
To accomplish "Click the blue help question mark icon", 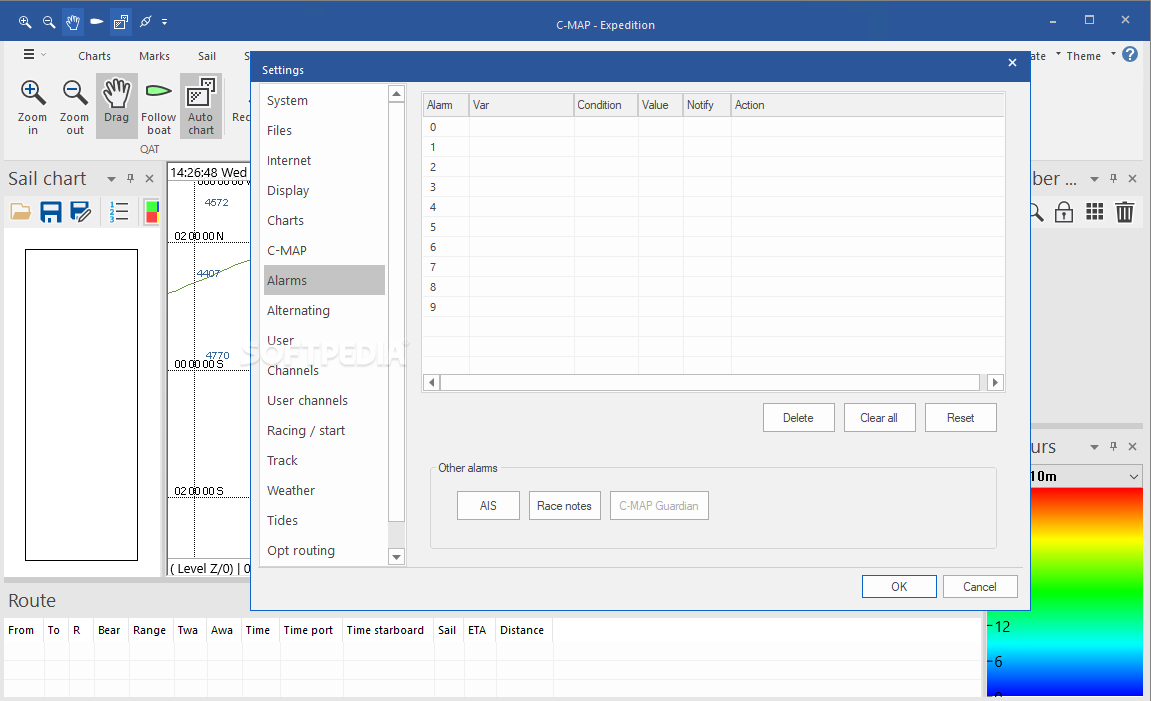I will pos(1130,54).
